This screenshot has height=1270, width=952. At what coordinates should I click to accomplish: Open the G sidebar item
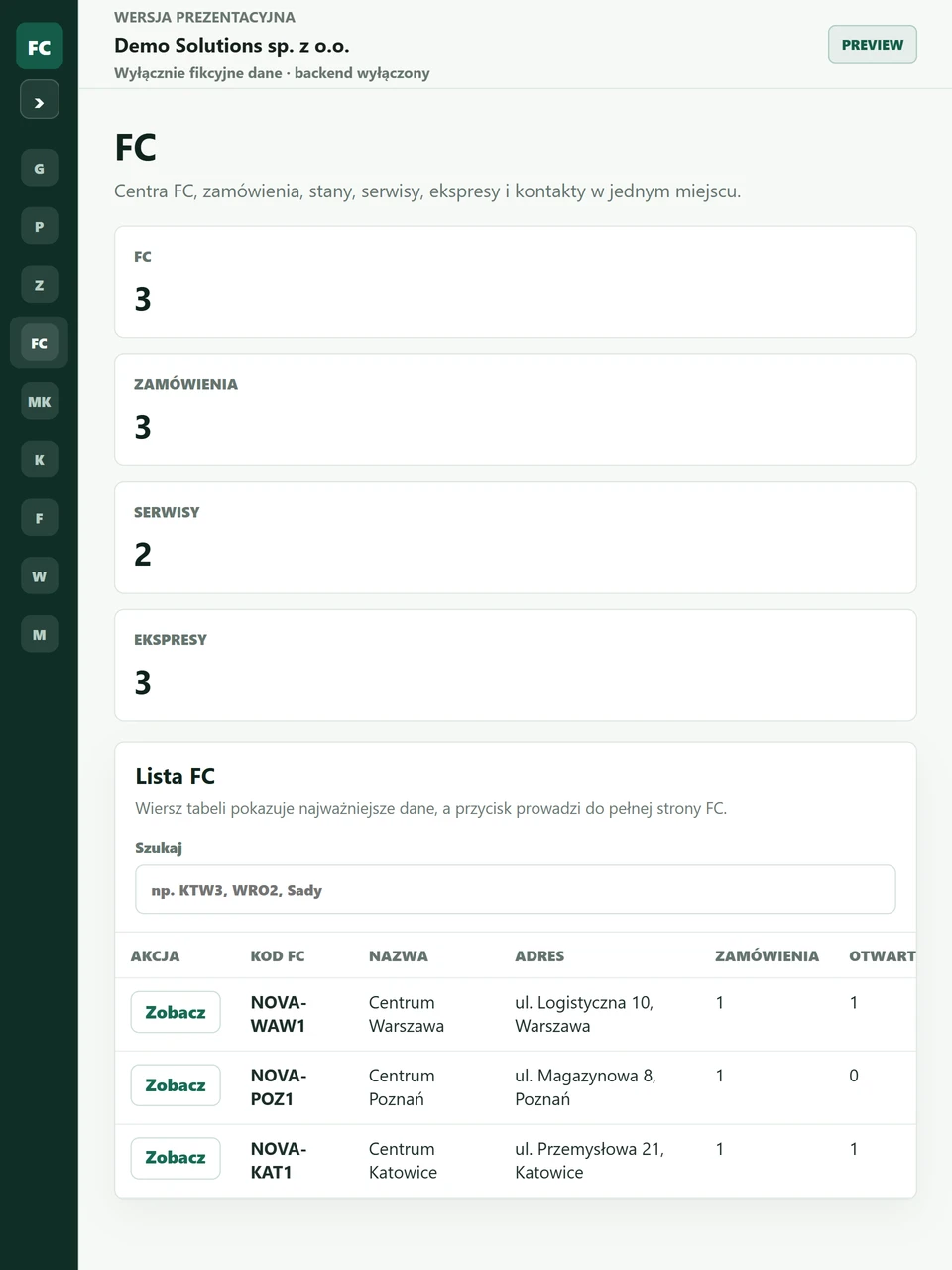point(39,168)
